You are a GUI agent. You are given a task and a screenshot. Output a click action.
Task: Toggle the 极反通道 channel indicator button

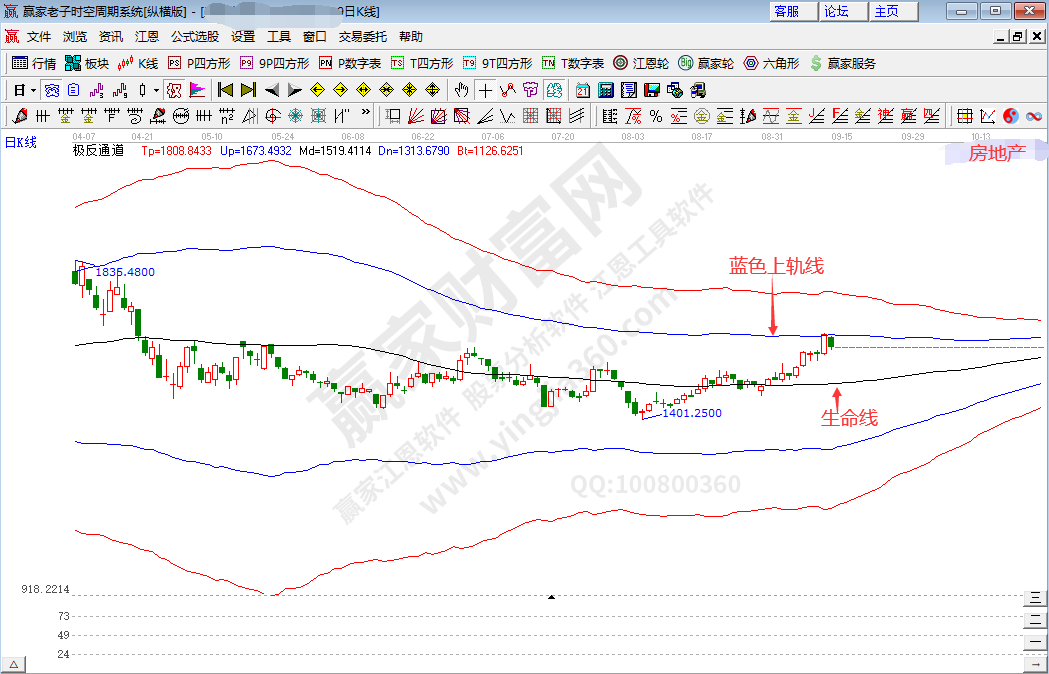pos(173,90)
